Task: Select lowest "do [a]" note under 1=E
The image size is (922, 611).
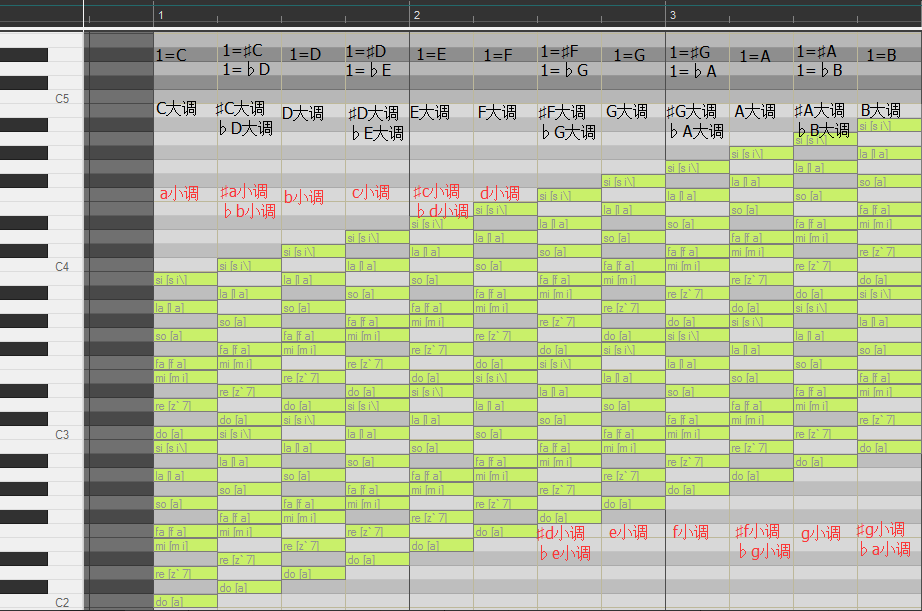Action: point(442,545)
